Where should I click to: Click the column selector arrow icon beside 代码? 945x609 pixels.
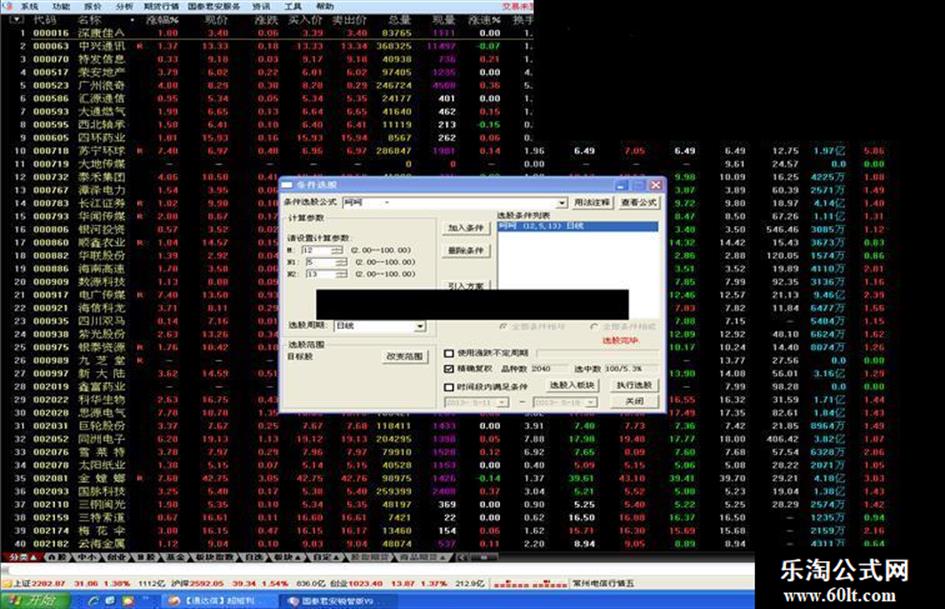pos(16,20)
